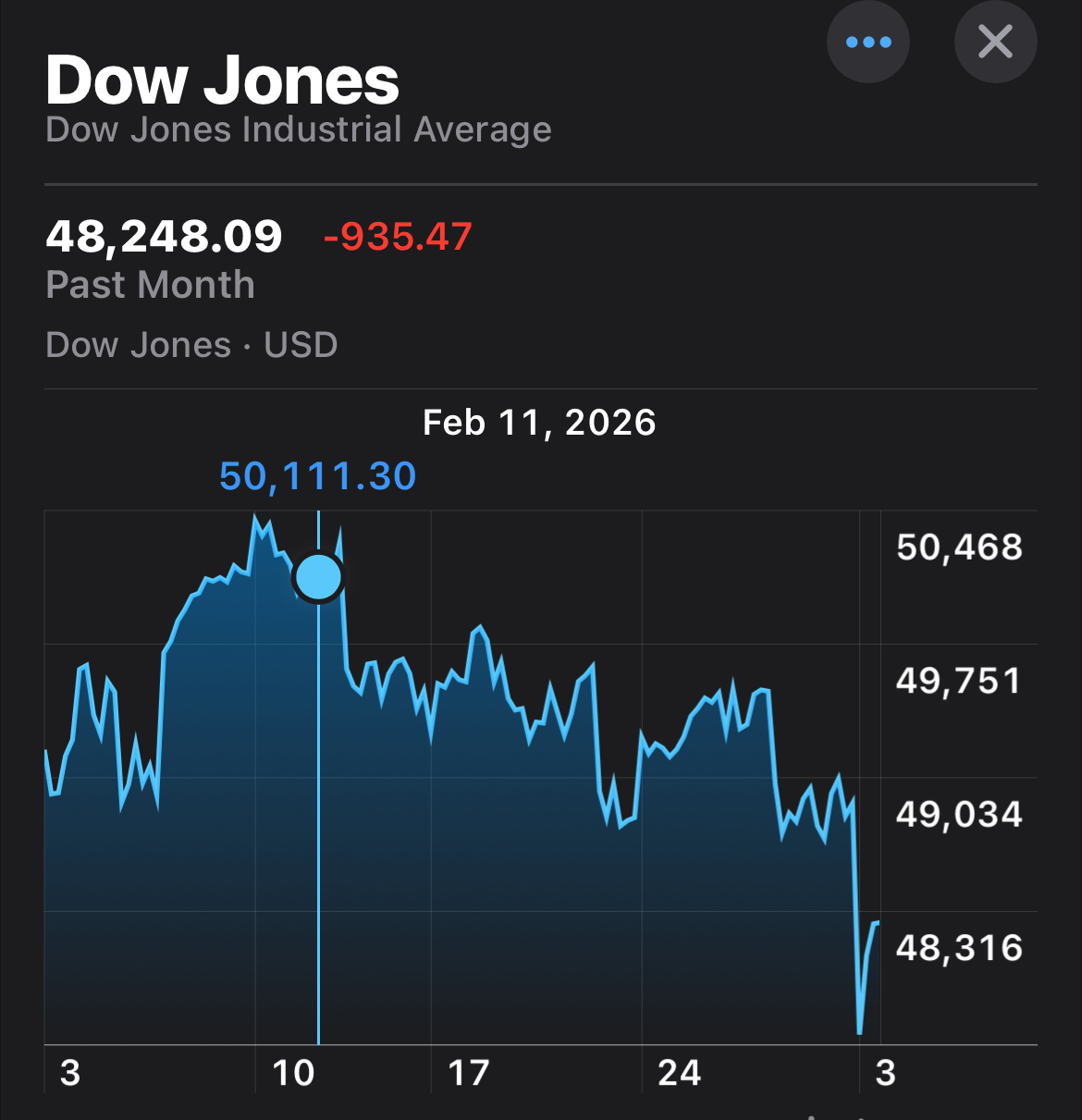The height and width of the screenshot is (1120, 1082).
Task: Close the Dow Jones detail view
Action: pos(995,43)
